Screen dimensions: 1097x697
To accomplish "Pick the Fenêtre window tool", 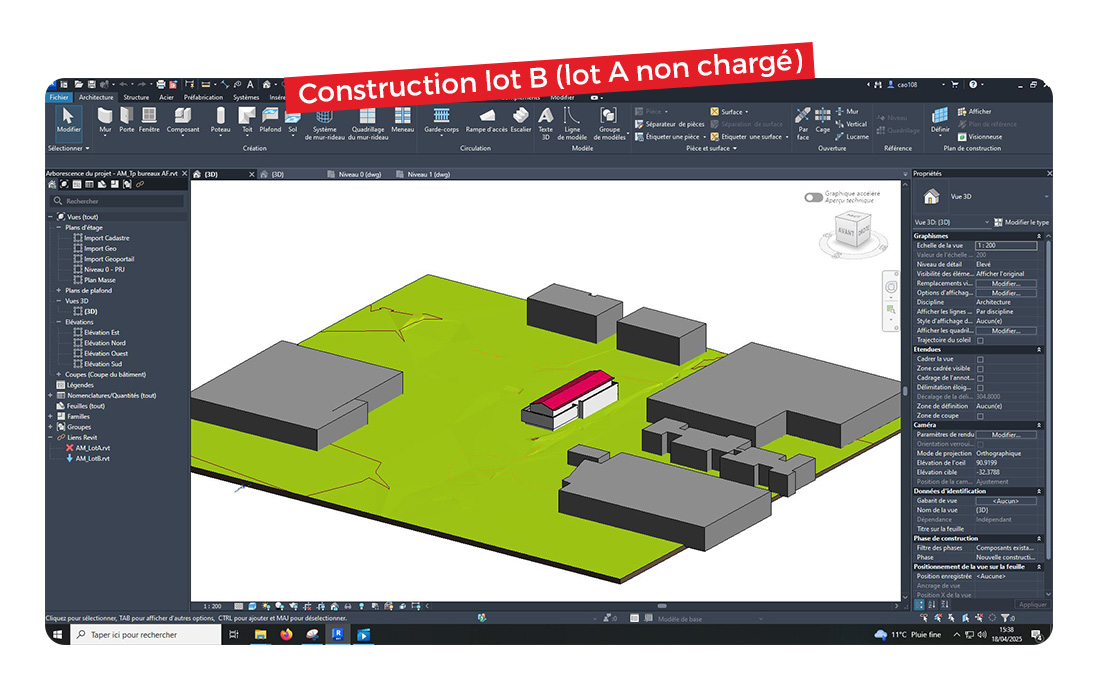I will pos(149,120).
